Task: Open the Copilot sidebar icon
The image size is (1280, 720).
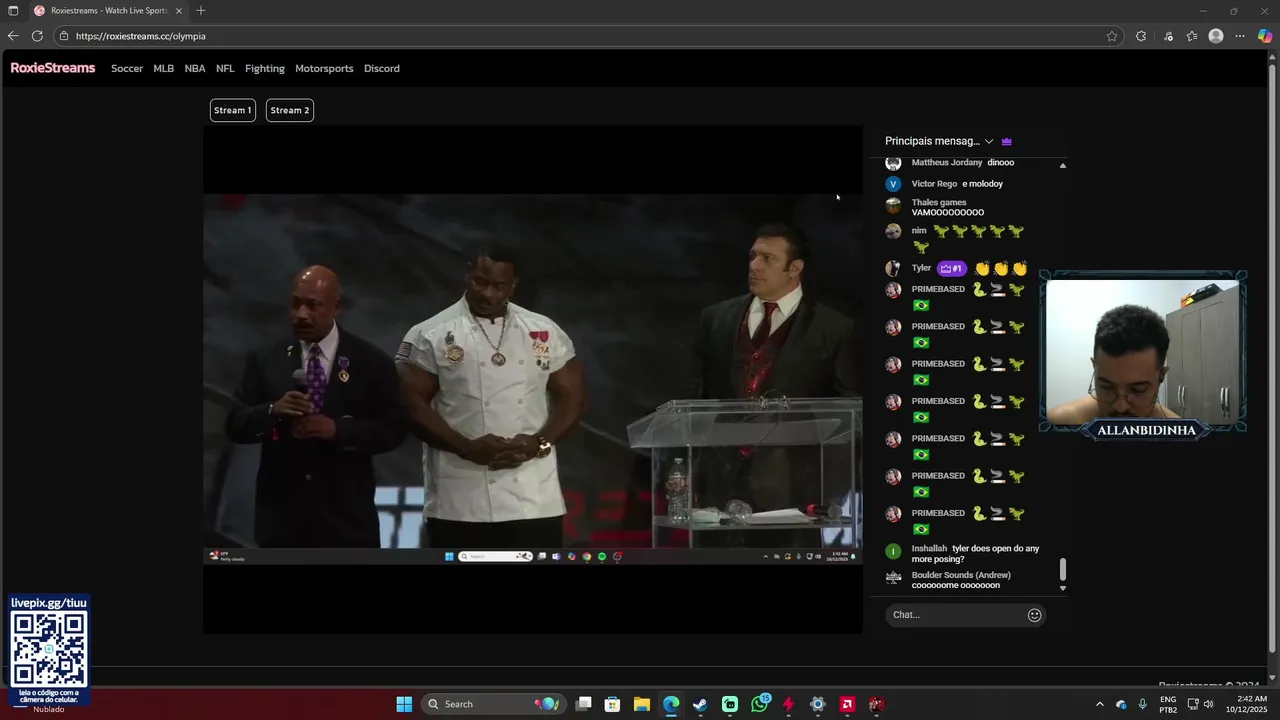Action: tap(1265, 36)
